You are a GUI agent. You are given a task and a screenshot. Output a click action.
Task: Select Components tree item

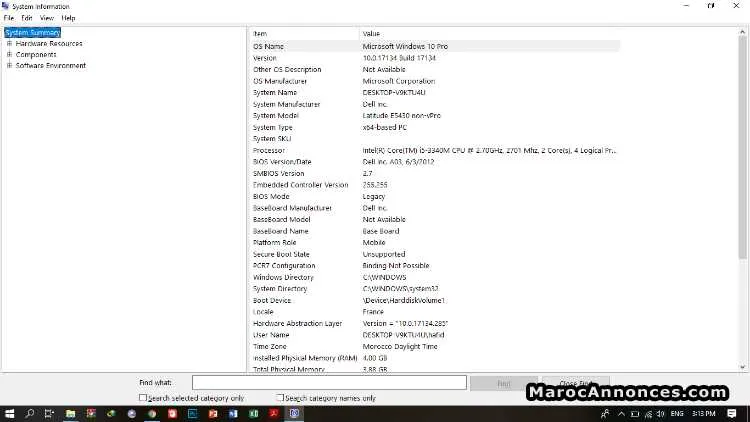pos(36,55)
